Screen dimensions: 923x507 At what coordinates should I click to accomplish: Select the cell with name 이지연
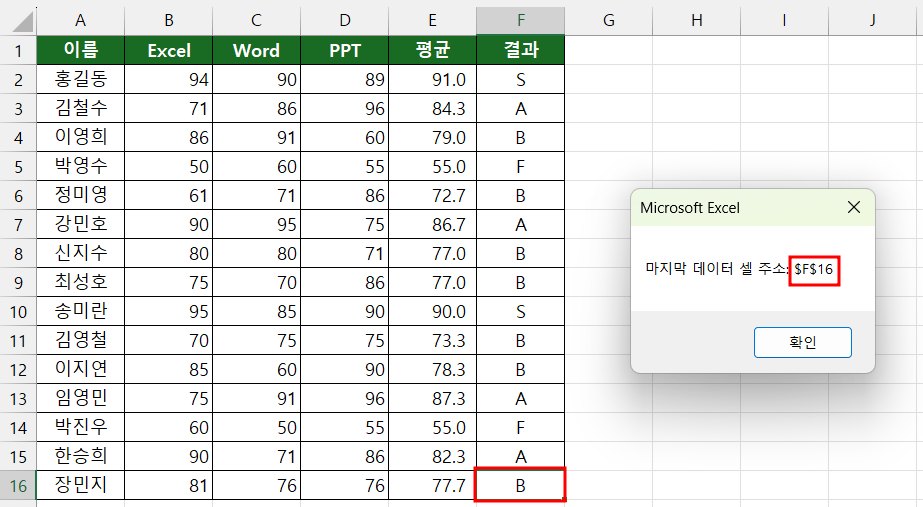click(81, 369)
